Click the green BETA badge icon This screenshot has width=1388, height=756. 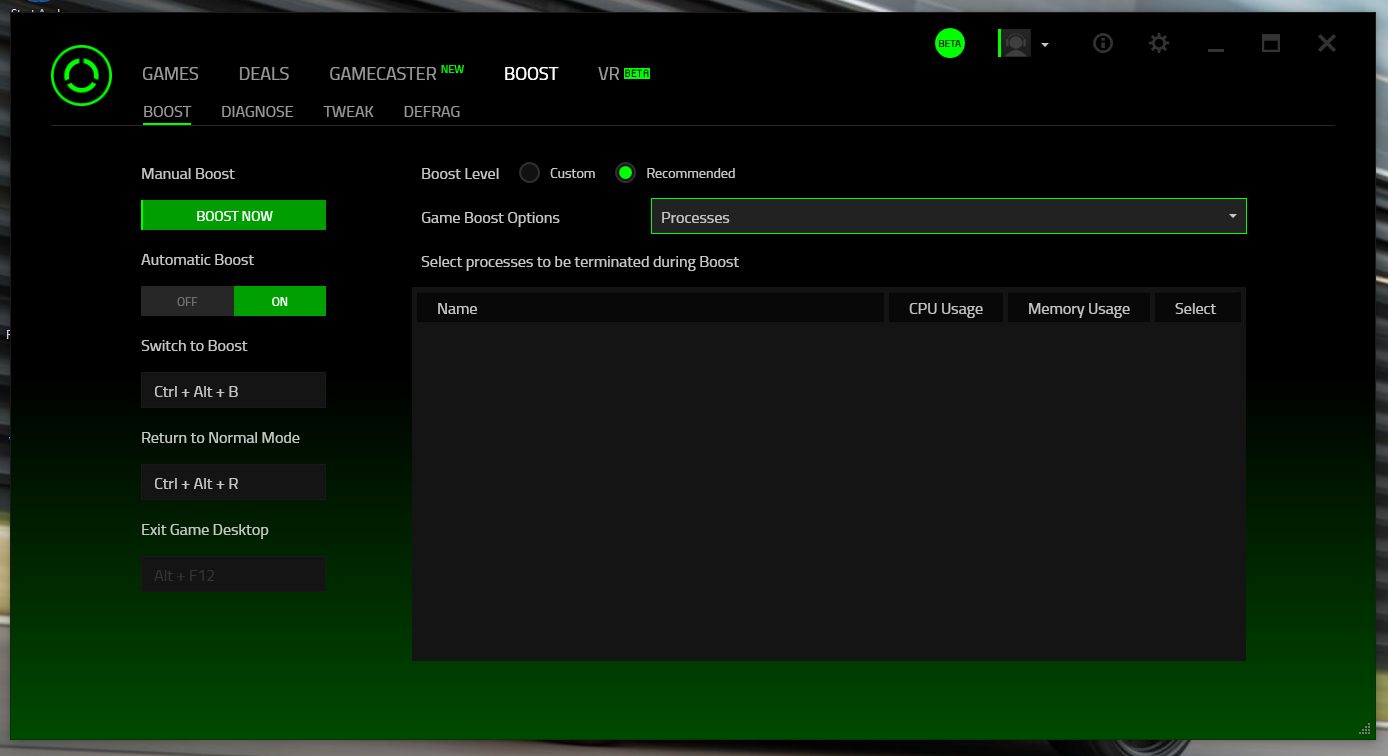click(949, 43)
